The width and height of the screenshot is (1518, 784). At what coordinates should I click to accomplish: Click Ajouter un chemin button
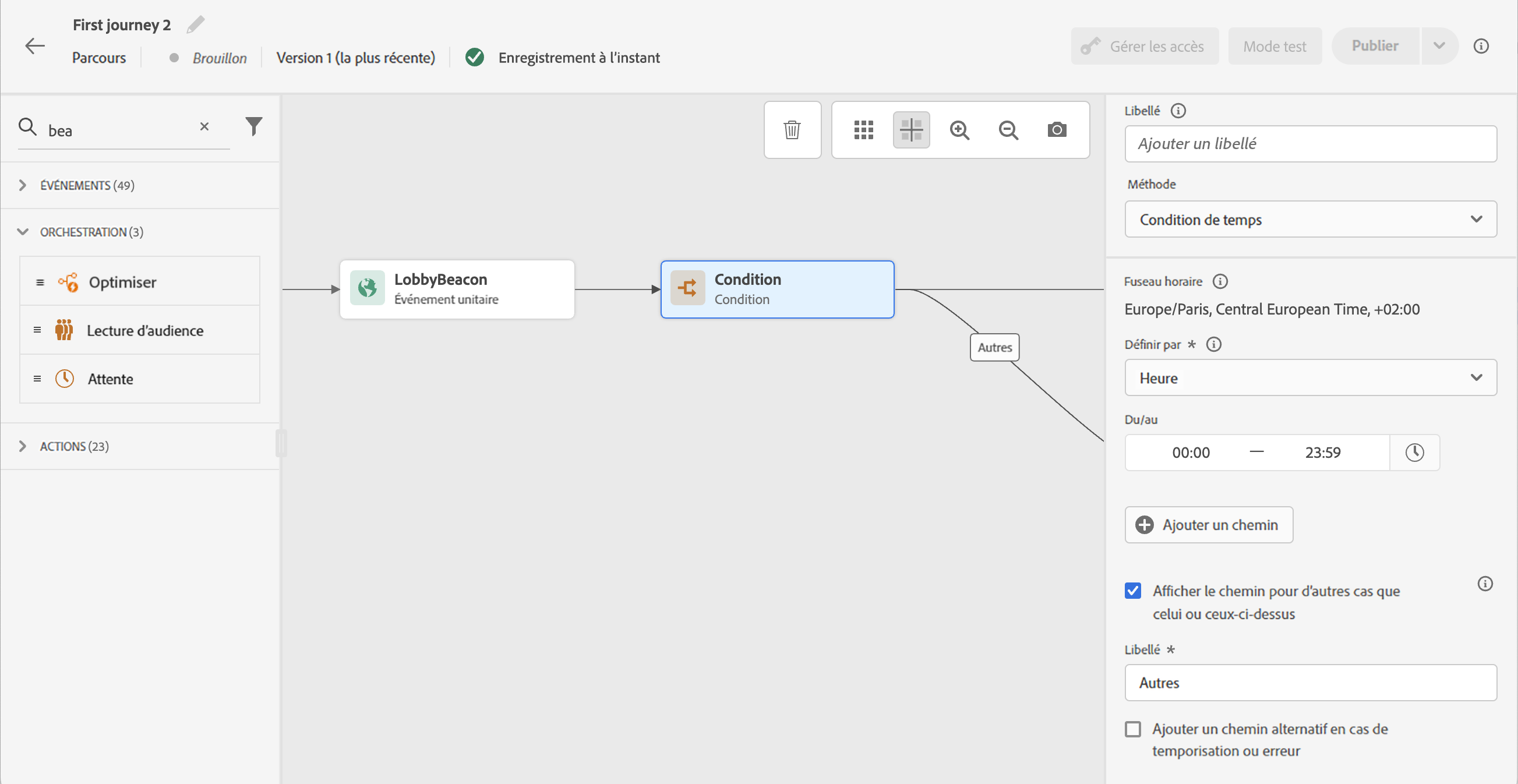(1208, 524)
